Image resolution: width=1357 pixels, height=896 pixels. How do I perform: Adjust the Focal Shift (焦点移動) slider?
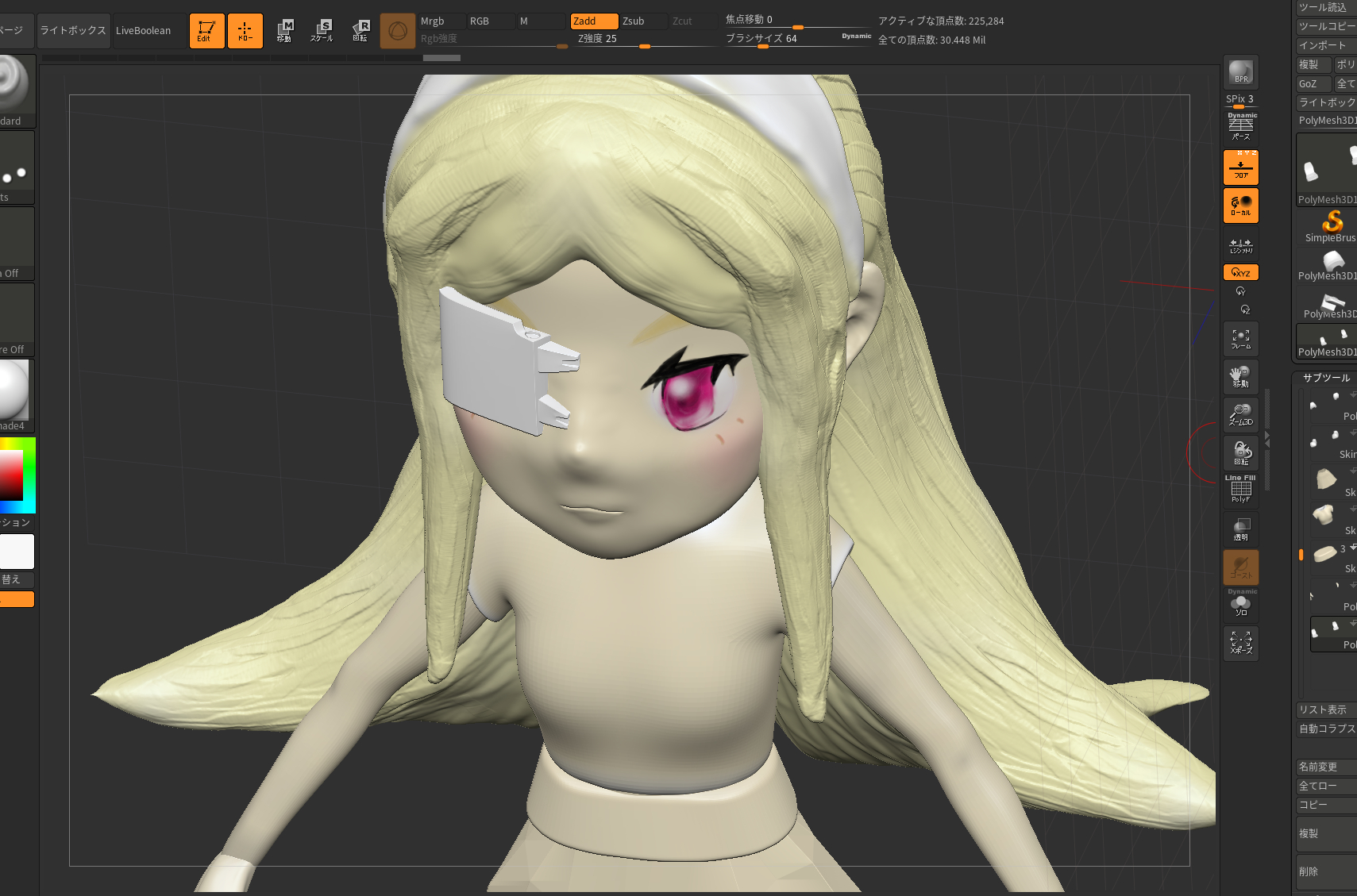click(797, 20)
